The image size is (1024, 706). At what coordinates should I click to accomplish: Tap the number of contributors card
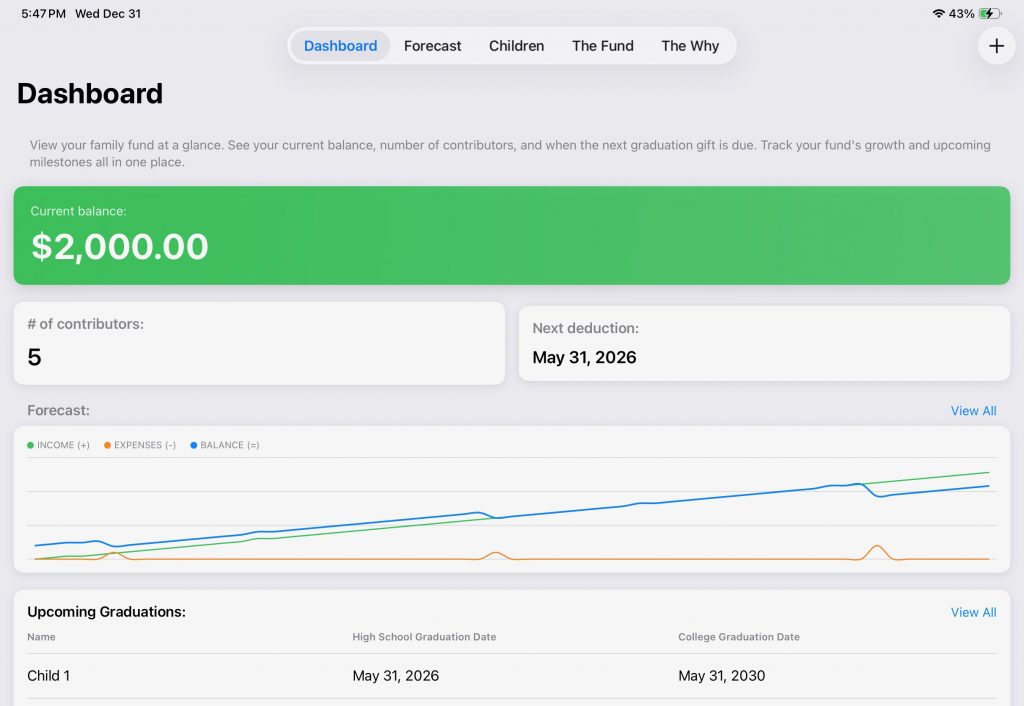259,343
